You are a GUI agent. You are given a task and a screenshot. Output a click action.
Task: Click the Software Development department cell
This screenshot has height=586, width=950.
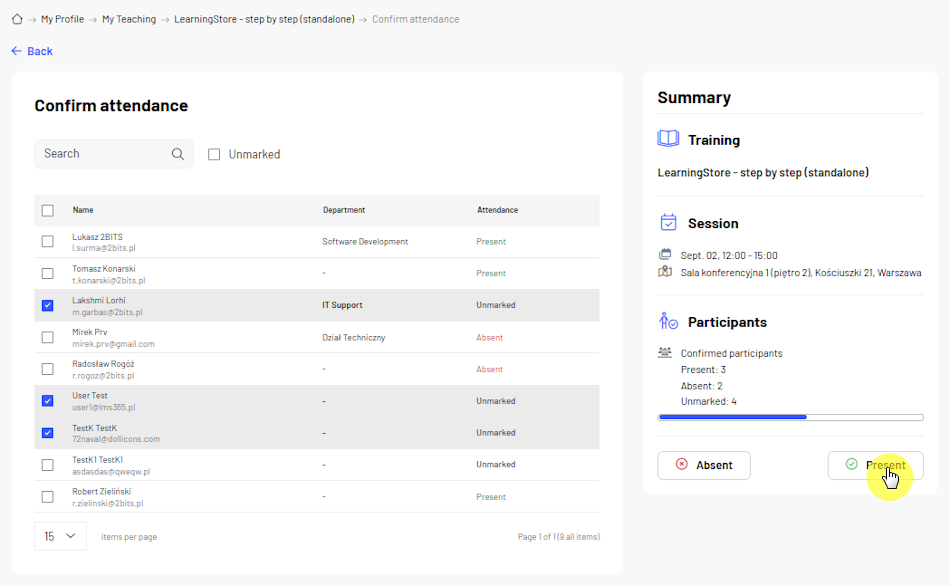(365, 242)
